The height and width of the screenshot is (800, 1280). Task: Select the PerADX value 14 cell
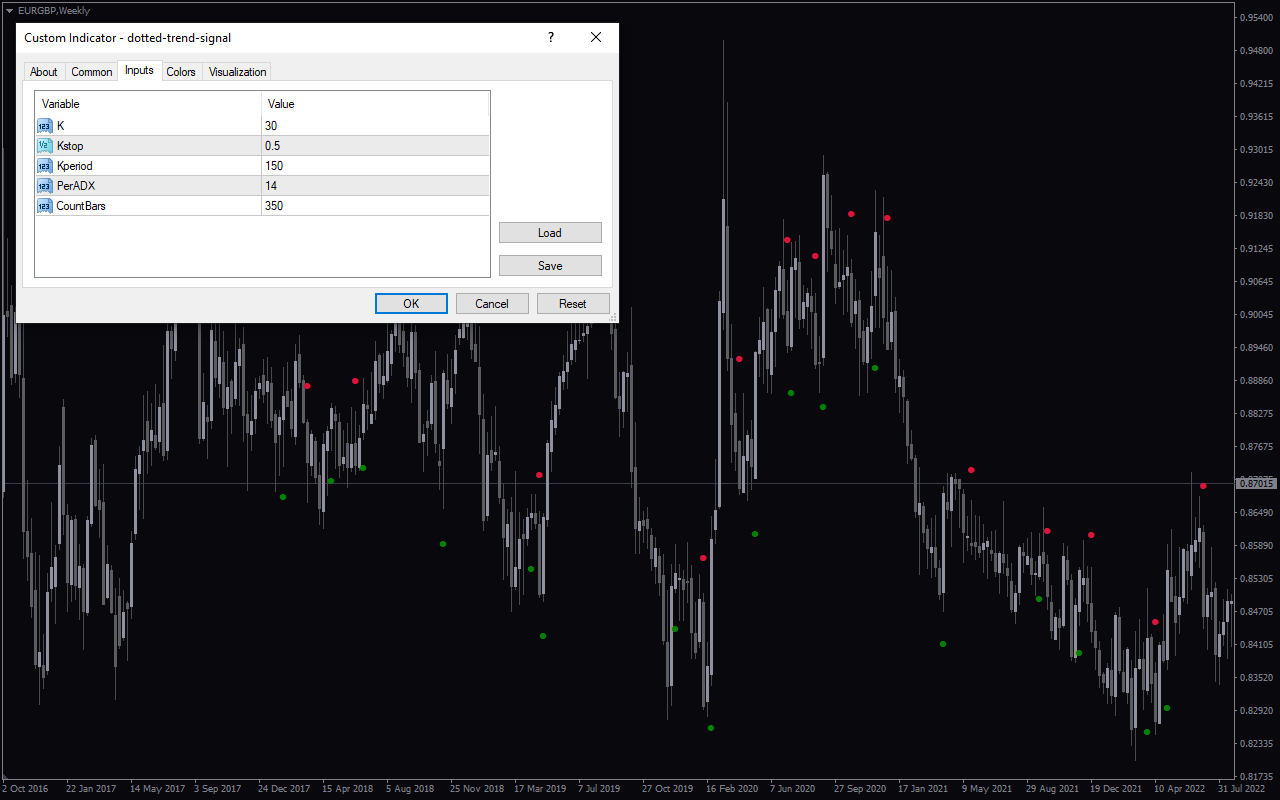[375, 186]
